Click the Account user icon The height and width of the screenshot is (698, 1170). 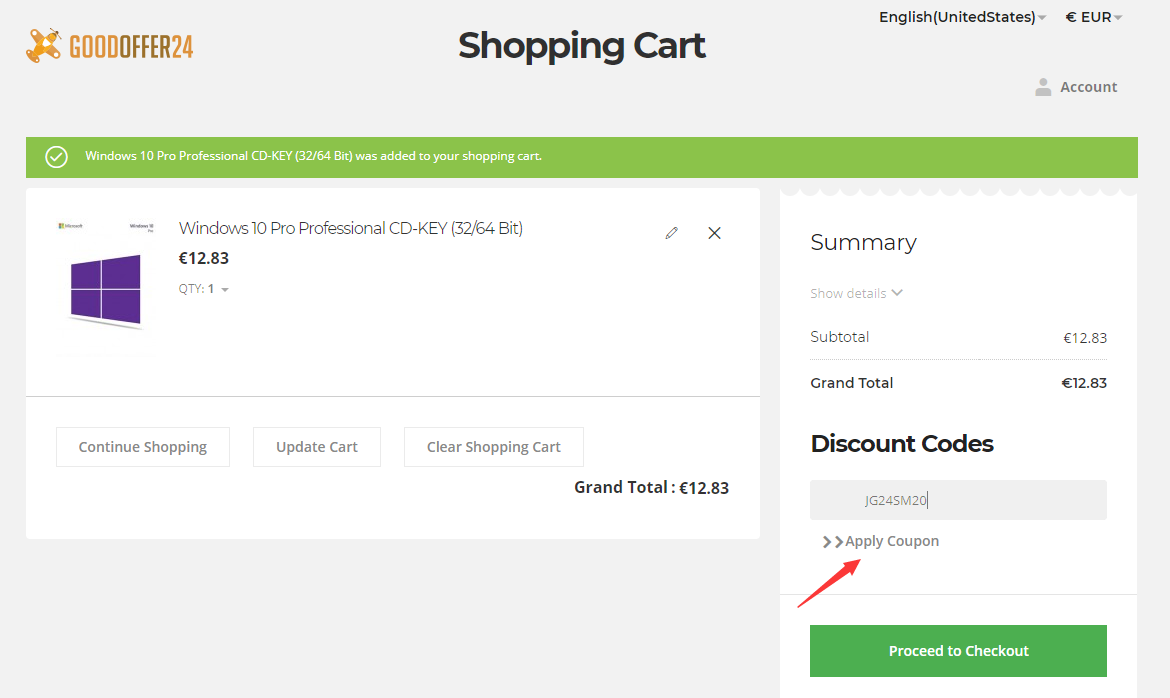tap(1043, 87)
